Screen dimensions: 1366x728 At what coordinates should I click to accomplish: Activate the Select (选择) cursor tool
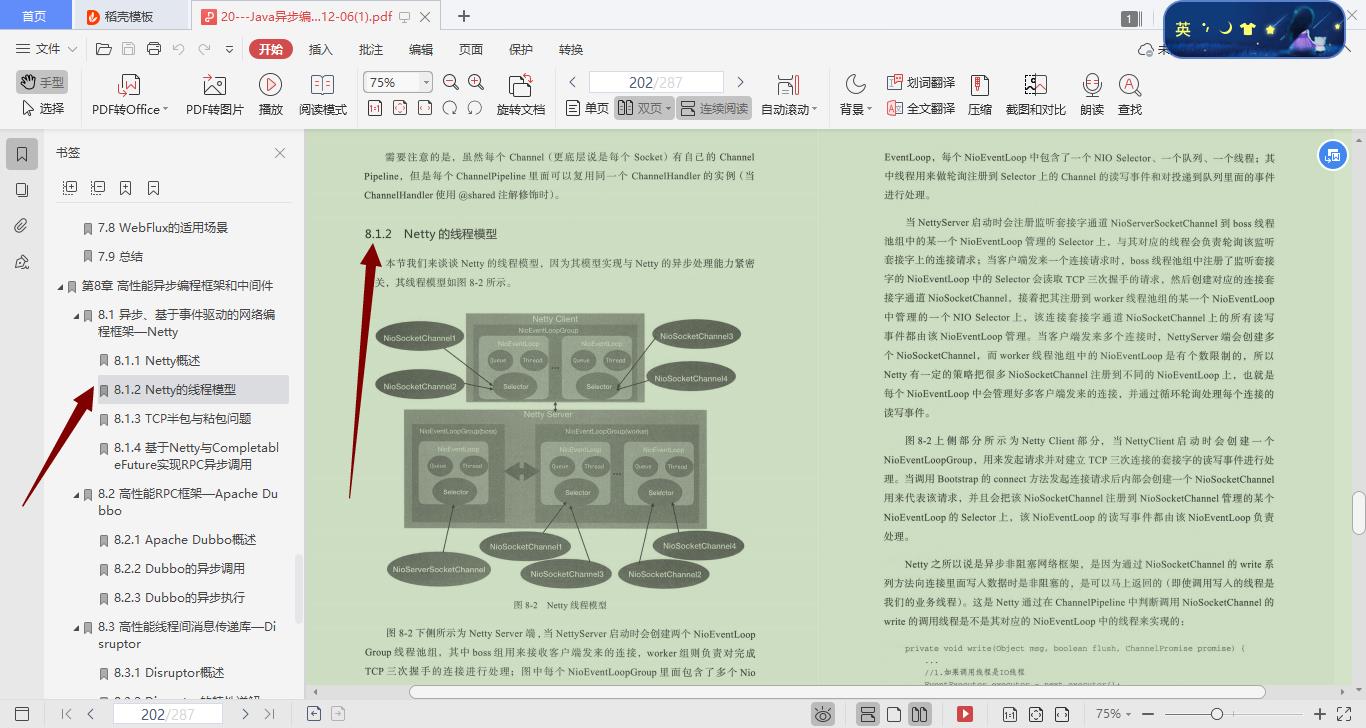(42, 108)
